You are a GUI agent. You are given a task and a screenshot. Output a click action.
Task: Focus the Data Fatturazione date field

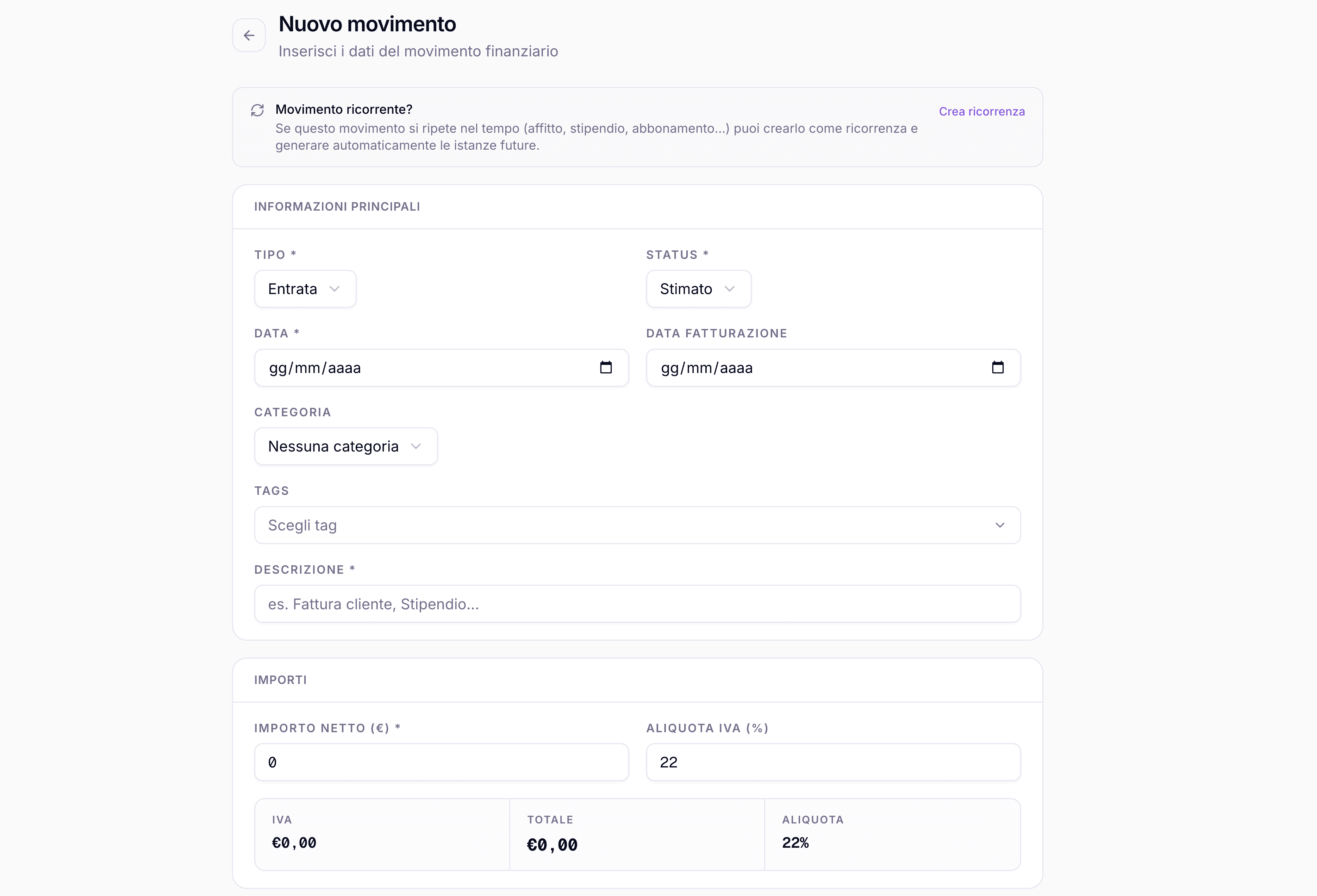pos(833,368)
